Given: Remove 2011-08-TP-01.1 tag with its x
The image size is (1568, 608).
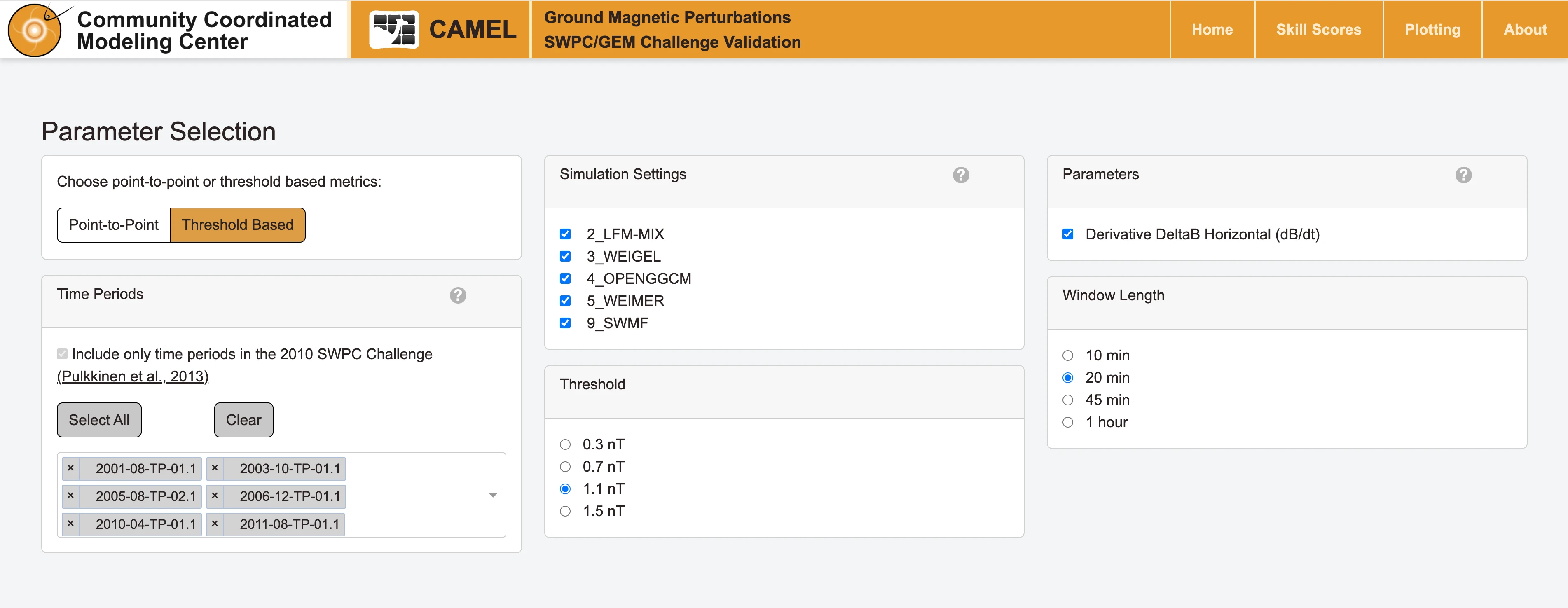Looking at the screenshot, I should [x=215, y=524].
